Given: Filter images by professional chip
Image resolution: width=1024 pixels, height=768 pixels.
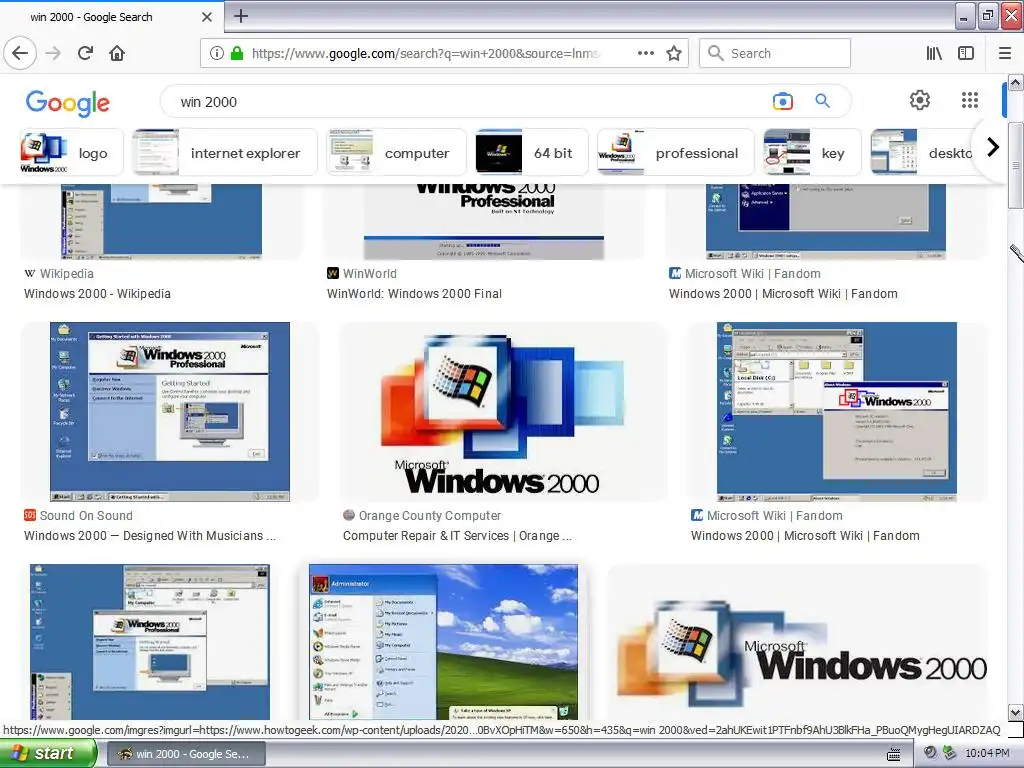Looking at the screenshot, I should pyautogui.click(x=675, y=152).
